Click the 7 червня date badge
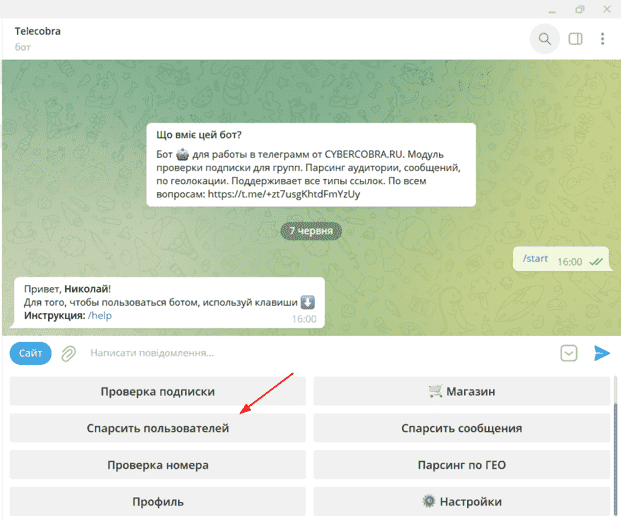 tap(311, 231)
